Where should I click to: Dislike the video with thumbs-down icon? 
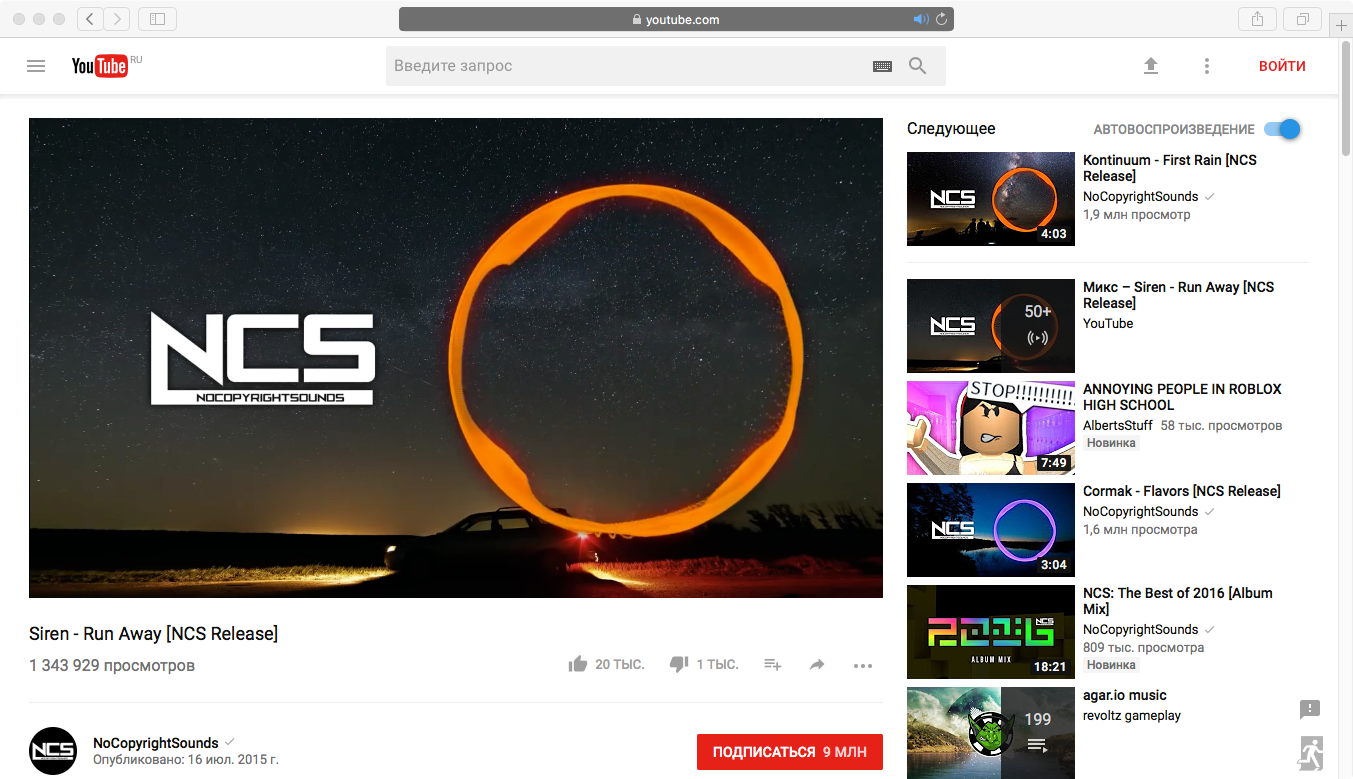click(x=679, y=664)
